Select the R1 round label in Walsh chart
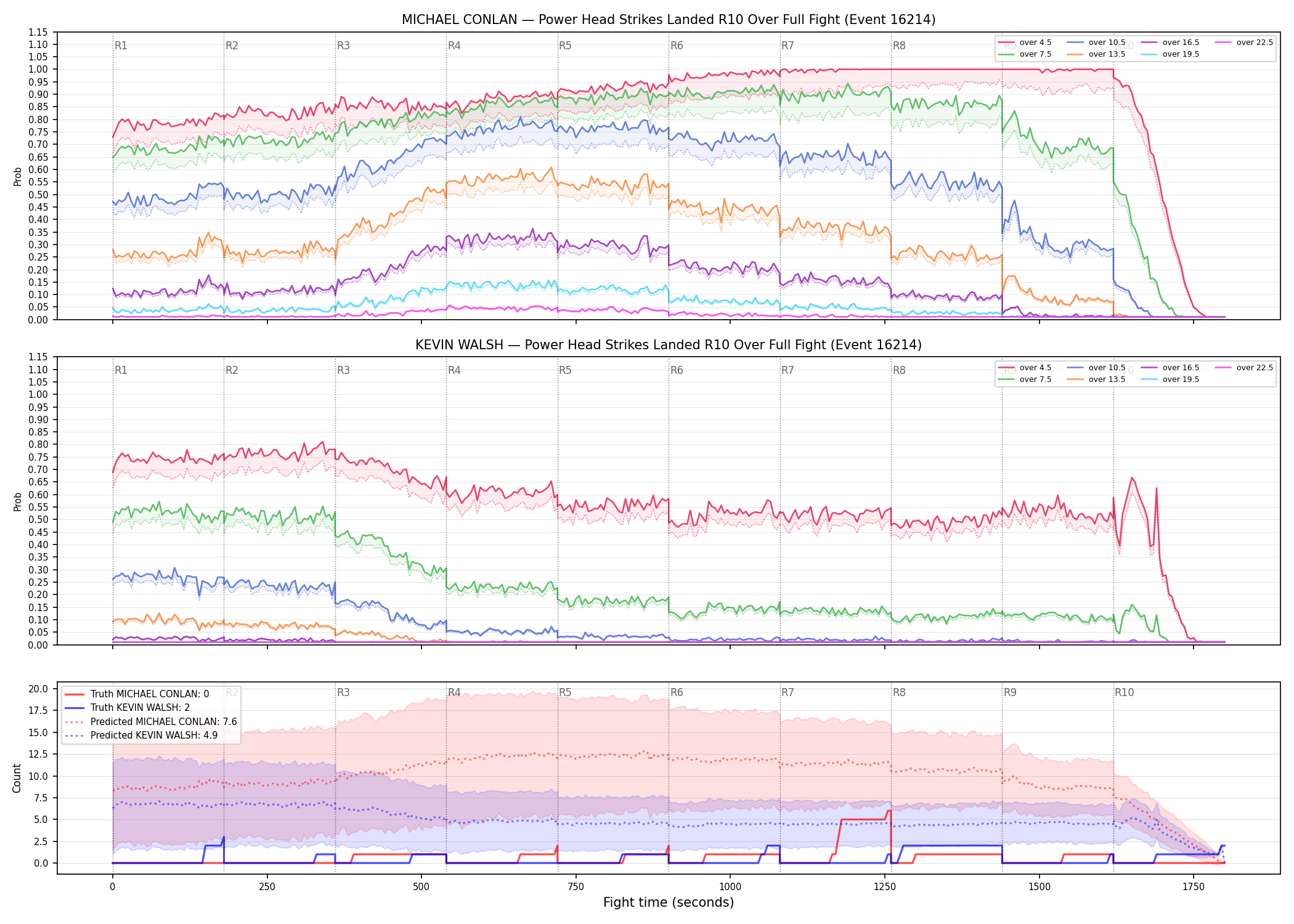Viewport: 1294px width, 924px height. click(121, 370)
